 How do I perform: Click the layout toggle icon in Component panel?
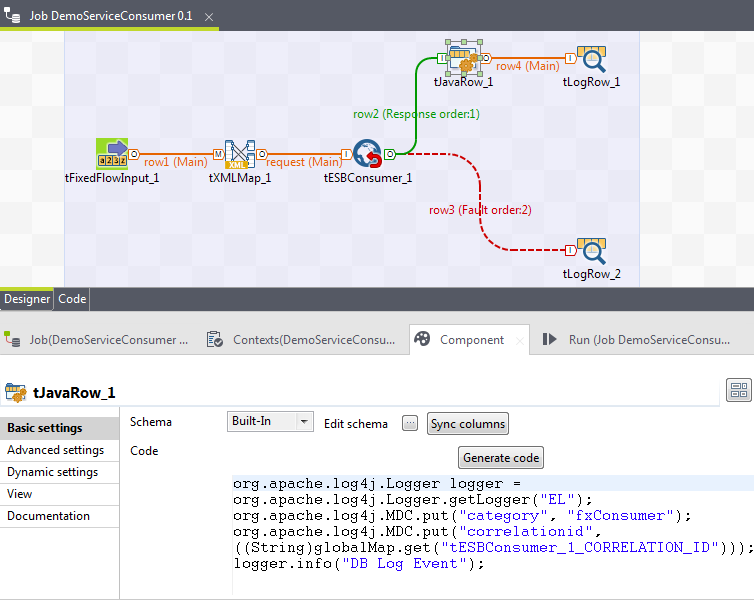click(x=739, y=390)
